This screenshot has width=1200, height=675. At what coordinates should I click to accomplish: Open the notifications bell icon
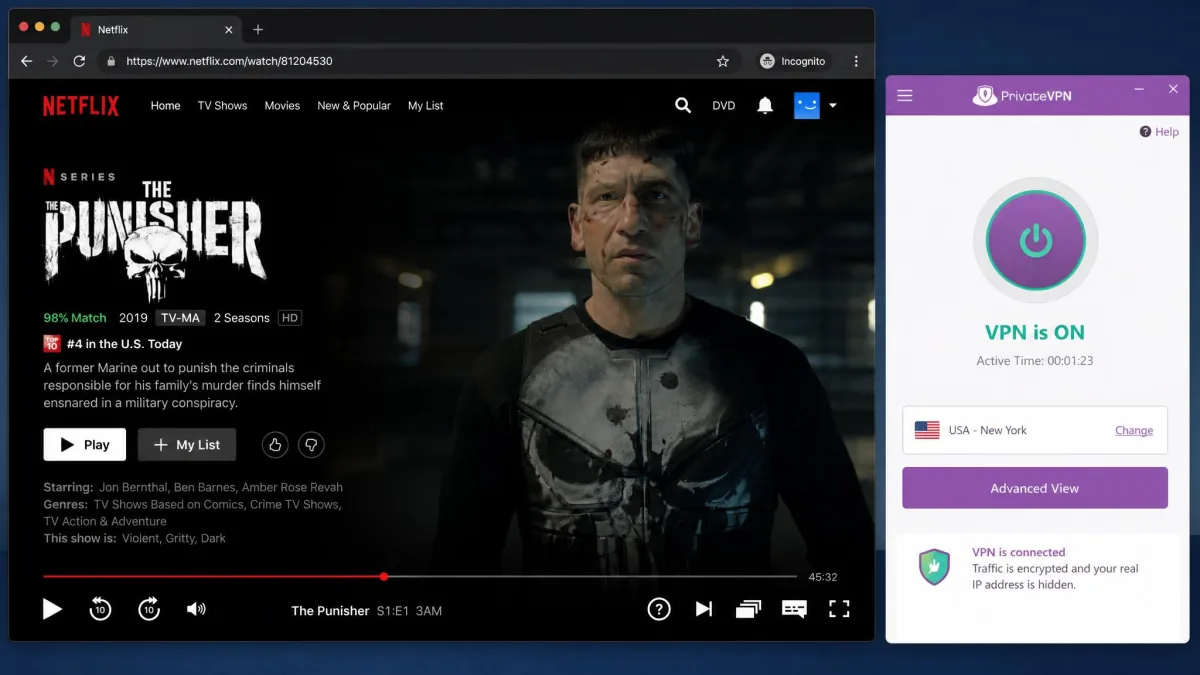765,105
